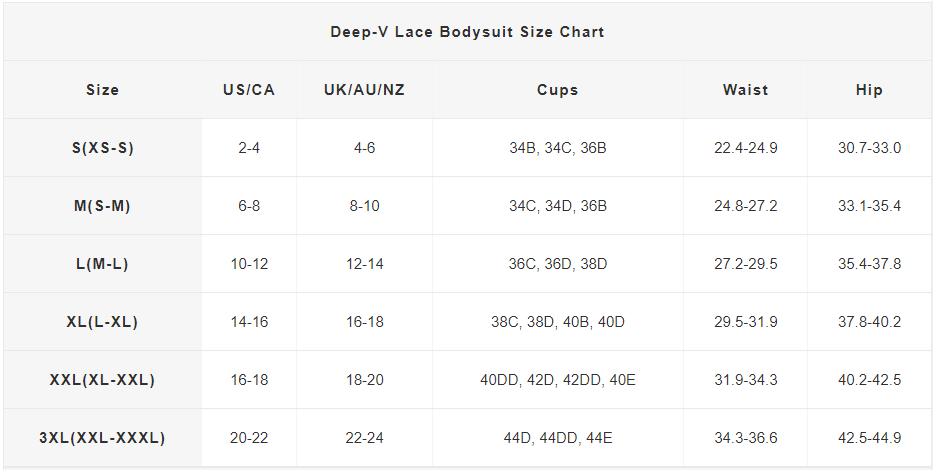Select the hip value 42.5-44.9
933x470 pixels.
[x=869, y=438]
